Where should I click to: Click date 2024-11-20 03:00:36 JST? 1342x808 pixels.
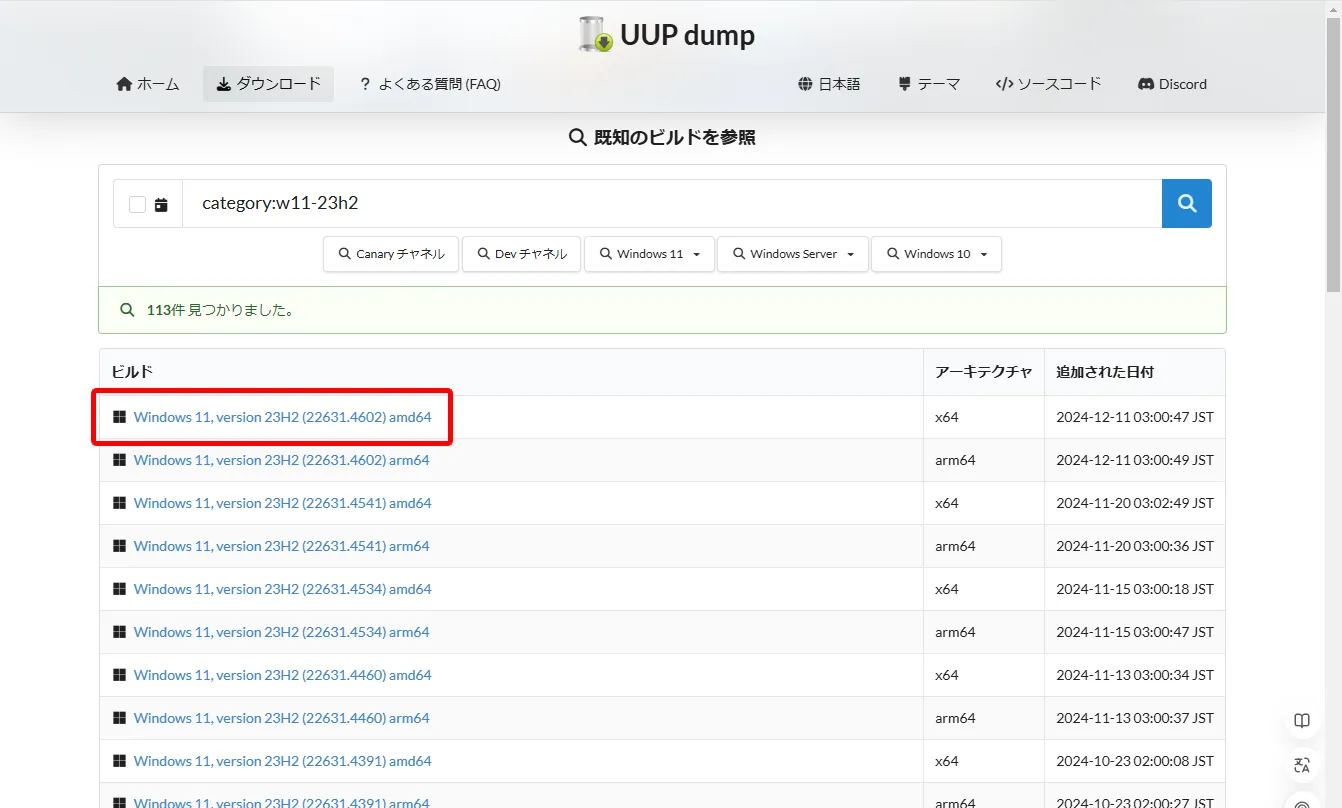[1135, 546]
